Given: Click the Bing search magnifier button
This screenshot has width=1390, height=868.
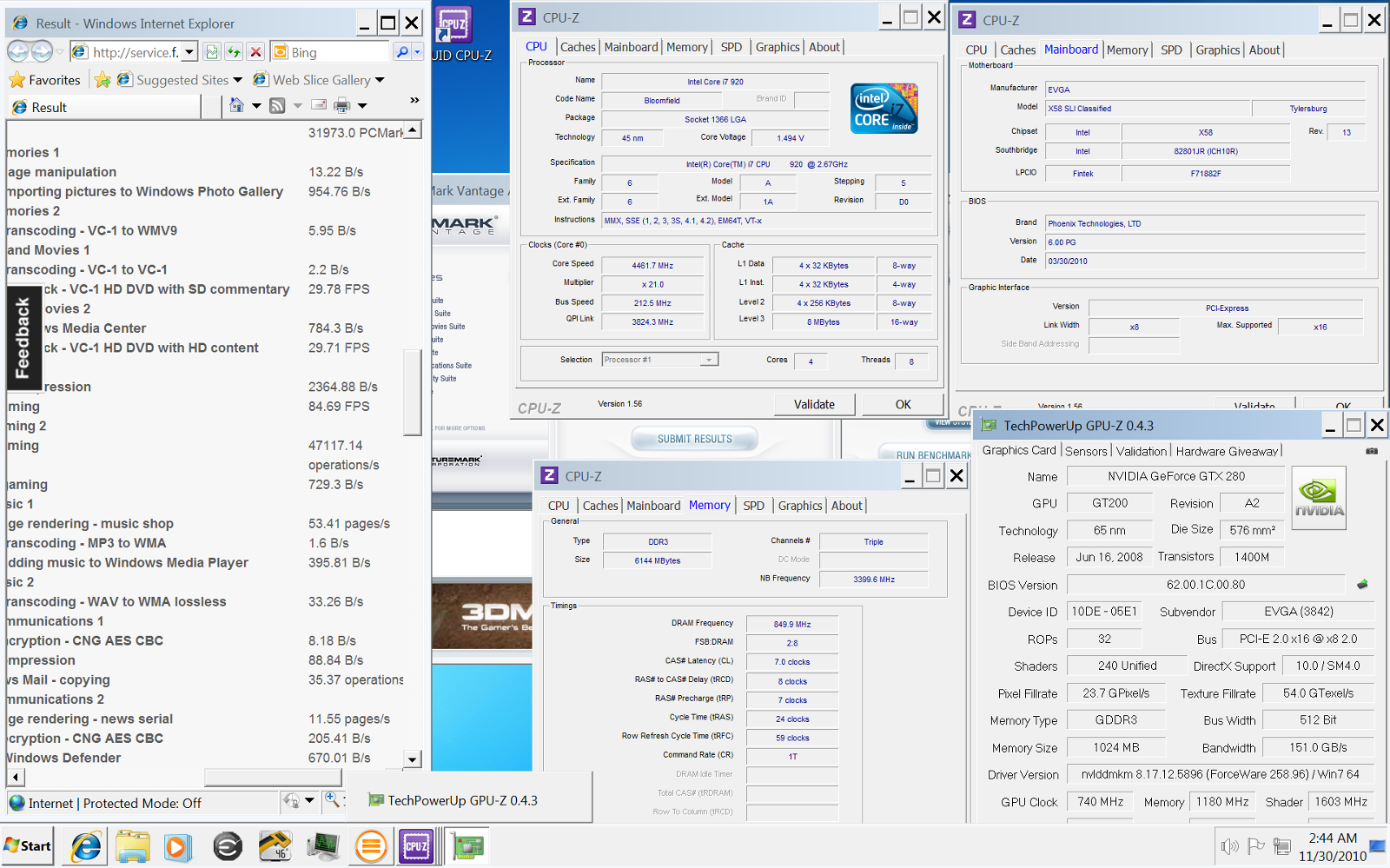Looking at the screenshot, I should 401,52.
